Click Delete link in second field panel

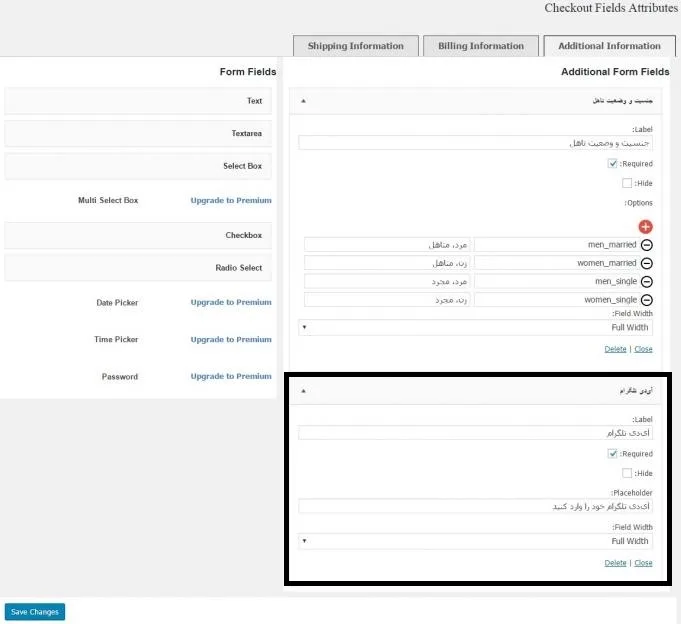click(615, 563)
